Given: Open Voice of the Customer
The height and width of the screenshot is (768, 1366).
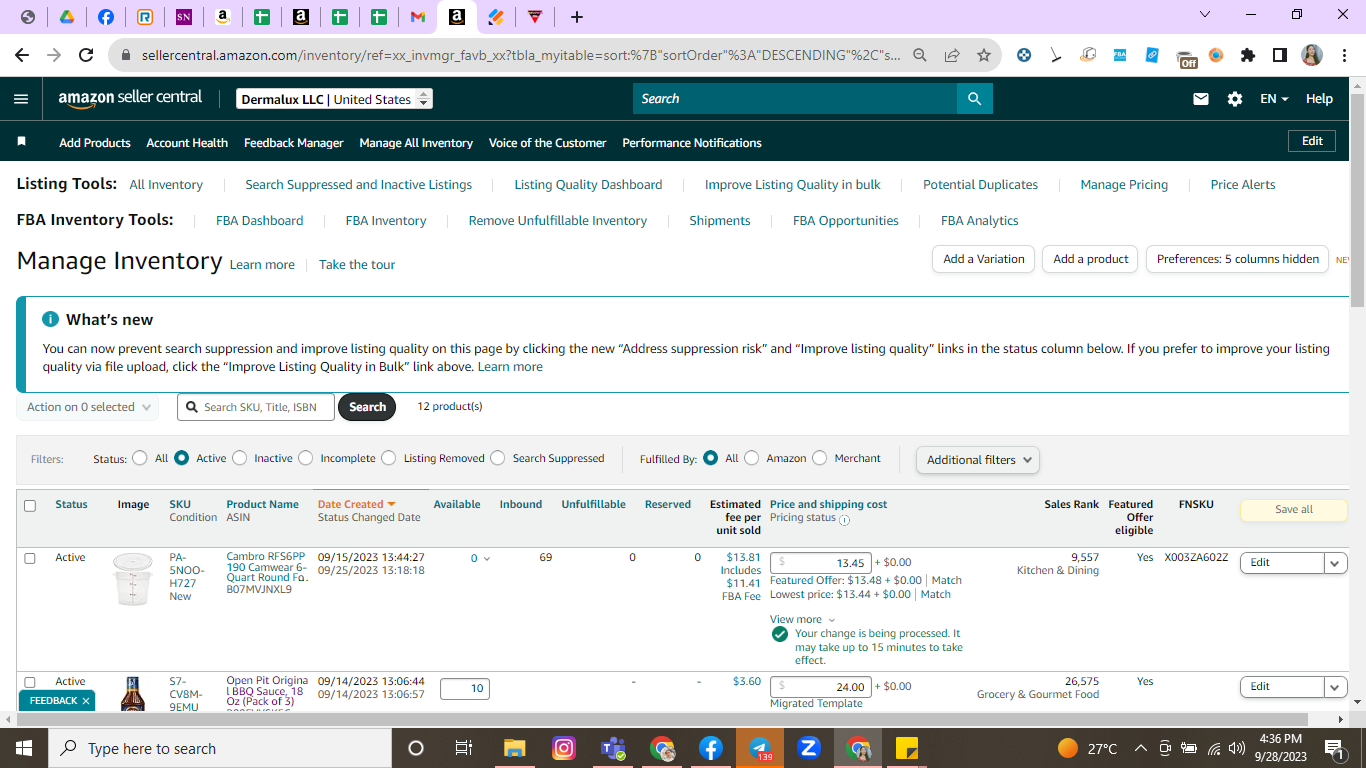Looking at the screenshot, I should click(547, 143).
